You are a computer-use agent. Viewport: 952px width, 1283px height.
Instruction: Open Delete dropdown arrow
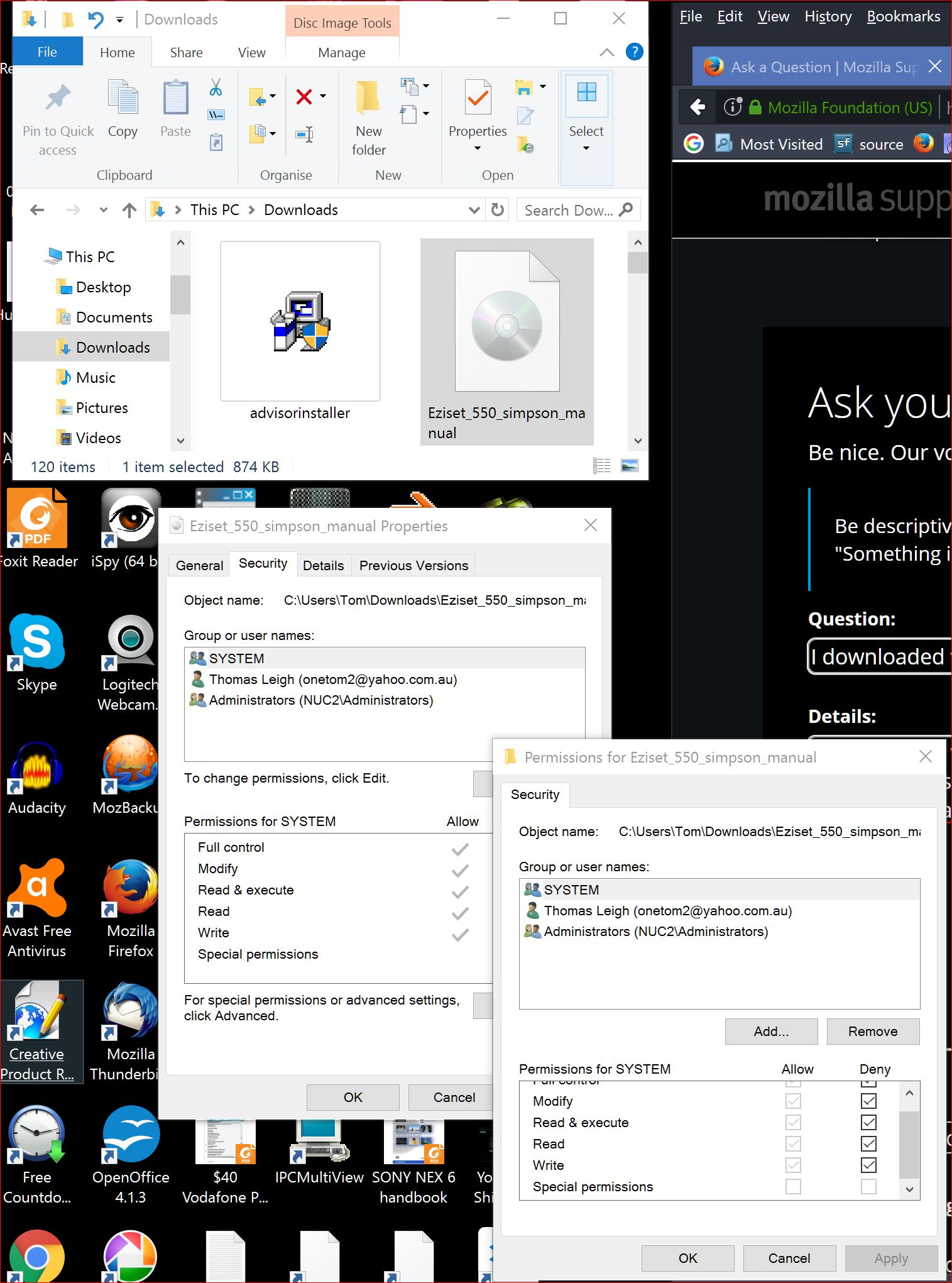pyautogui.click(x=323, y=96)
